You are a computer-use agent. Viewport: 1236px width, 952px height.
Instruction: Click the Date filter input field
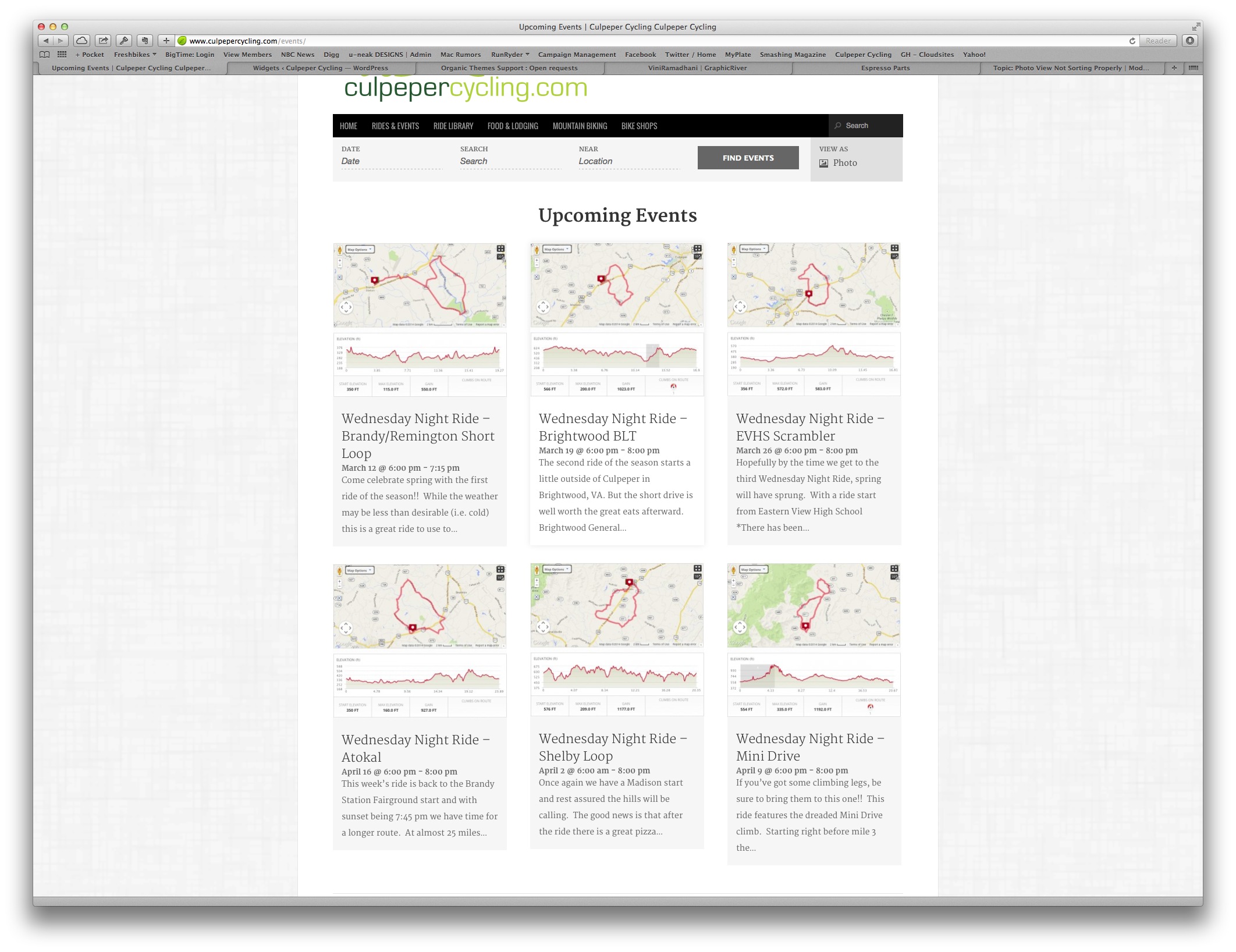coord(391,161)
